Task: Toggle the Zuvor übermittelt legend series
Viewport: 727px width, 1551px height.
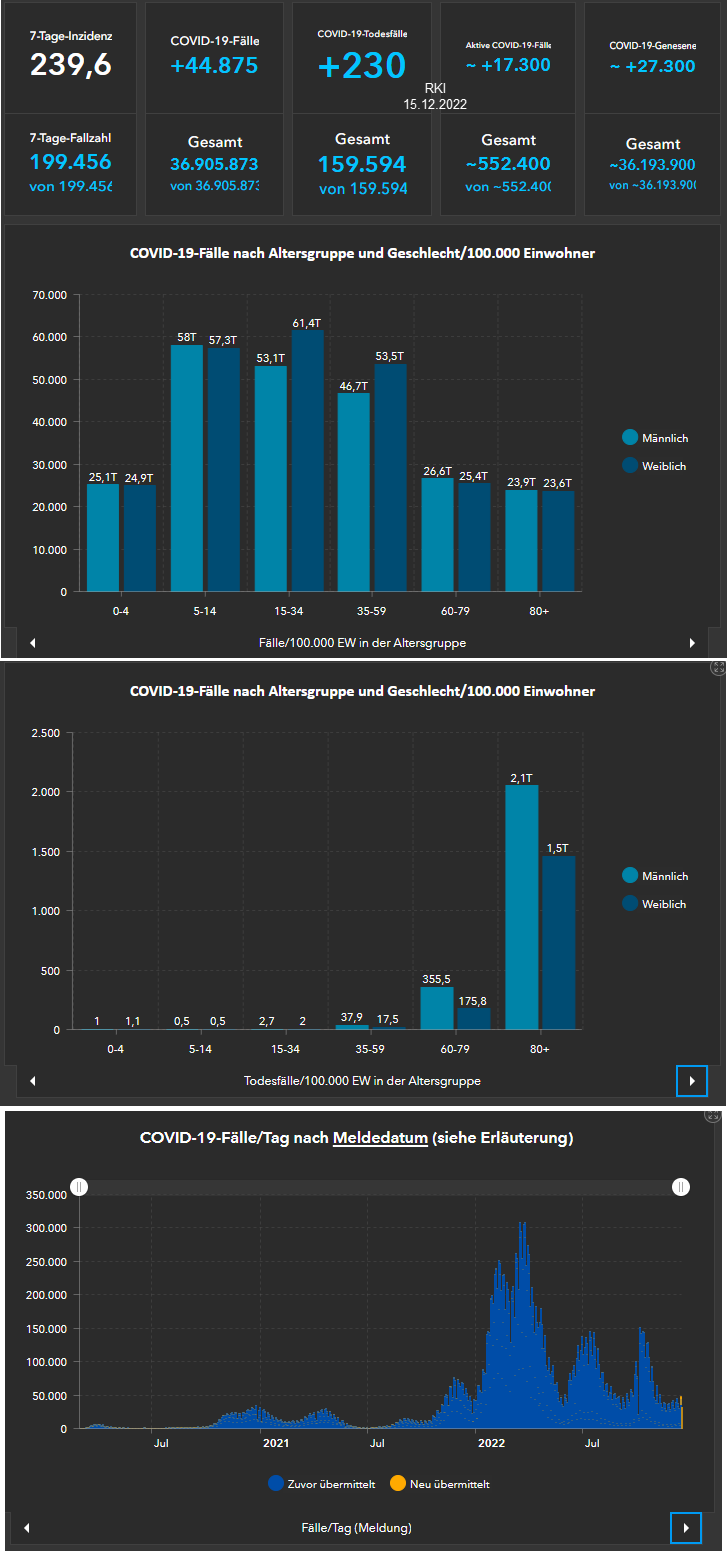Action: 322,1484
